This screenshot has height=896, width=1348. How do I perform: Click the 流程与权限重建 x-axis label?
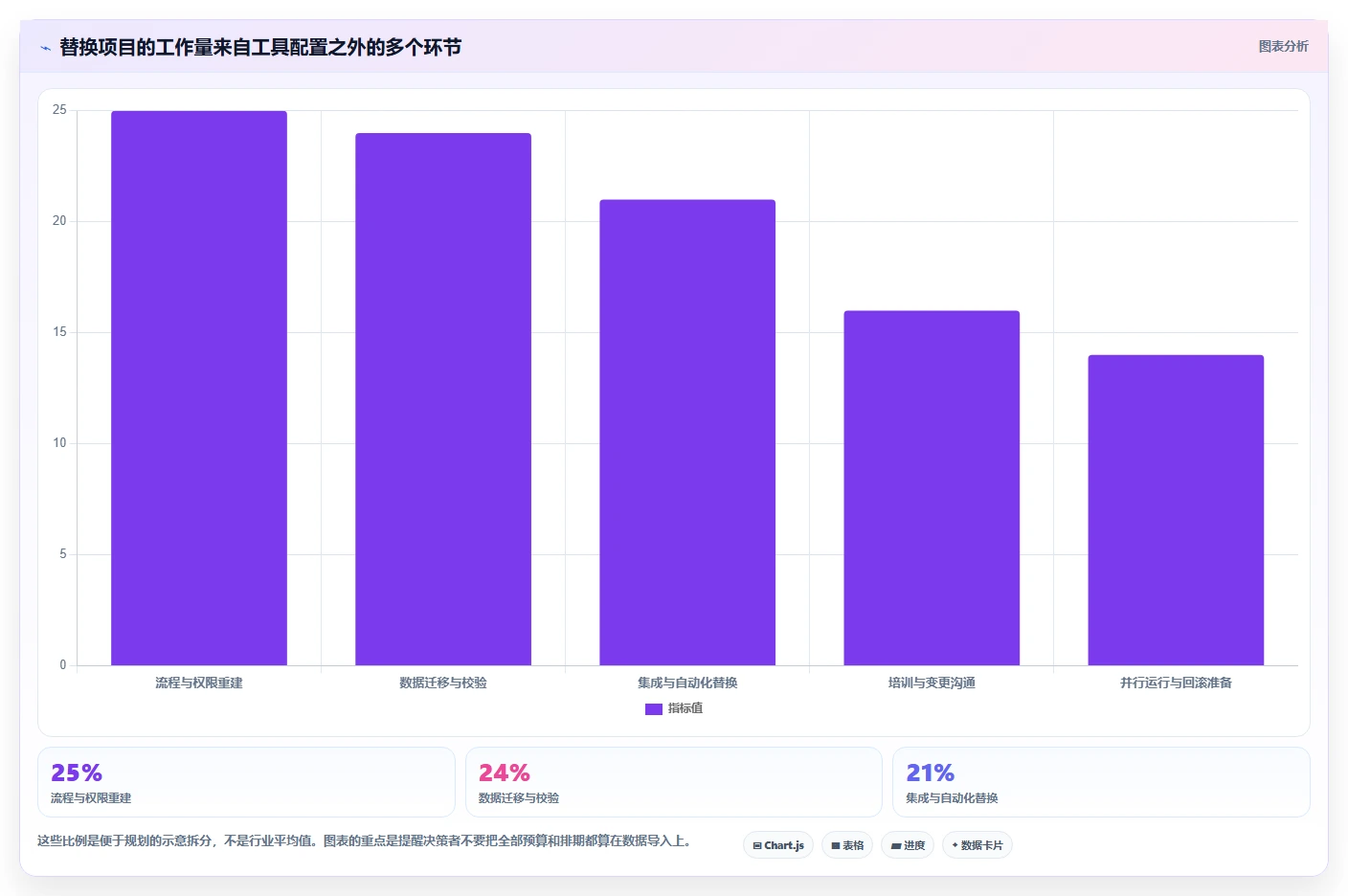[x=199, y=683]
